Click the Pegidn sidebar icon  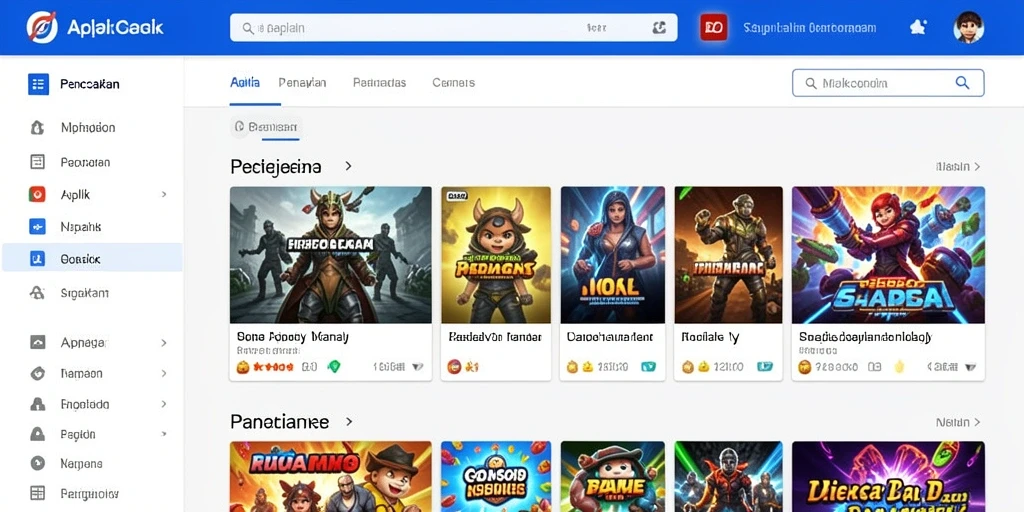(38, 434)
